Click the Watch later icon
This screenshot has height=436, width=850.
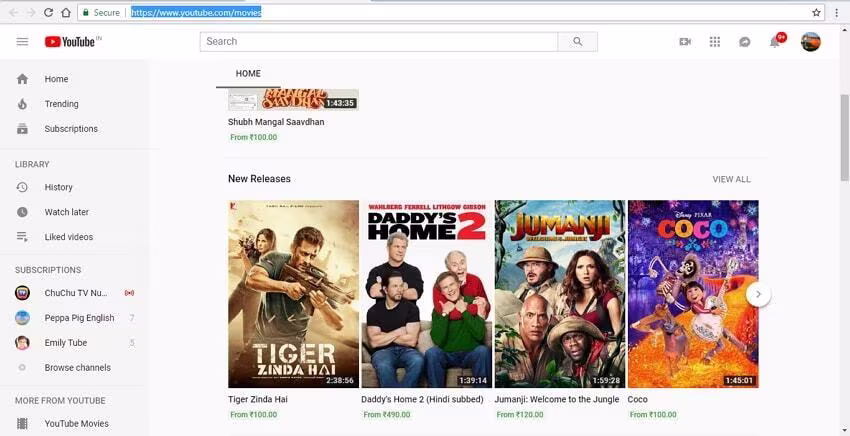coord(22,212)
